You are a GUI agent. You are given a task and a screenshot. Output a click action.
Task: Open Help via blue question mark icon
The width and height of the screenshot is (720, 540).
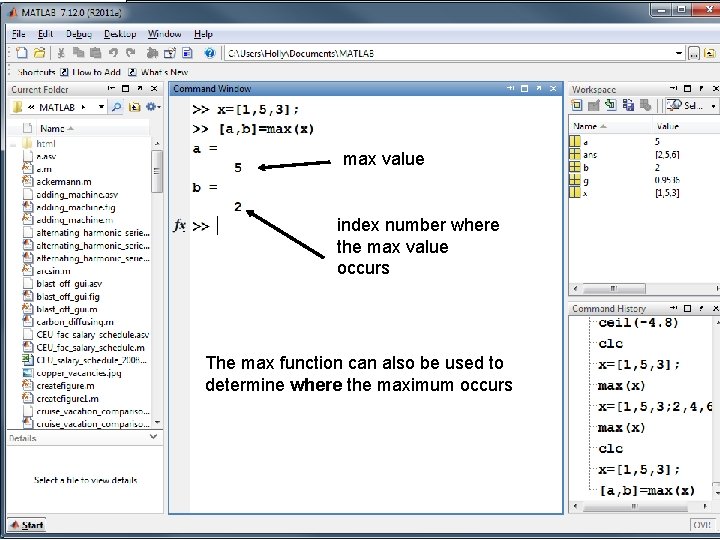pos(209,53)
